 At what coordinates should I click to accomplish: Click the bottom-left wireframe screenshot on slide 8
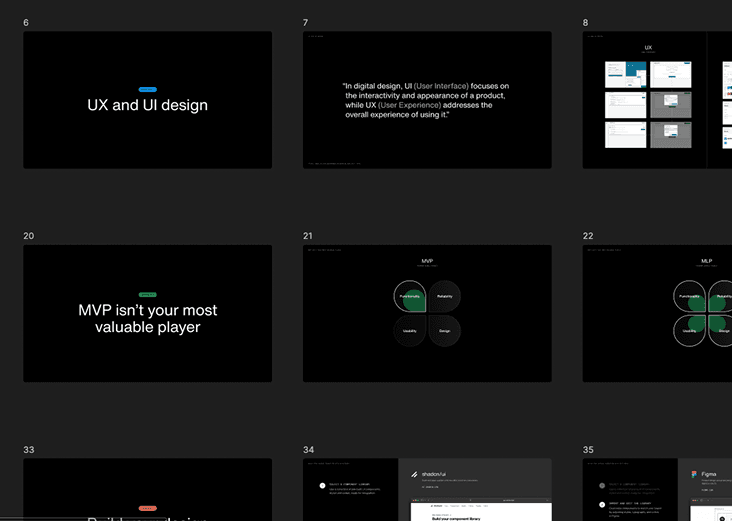[626, 134]
